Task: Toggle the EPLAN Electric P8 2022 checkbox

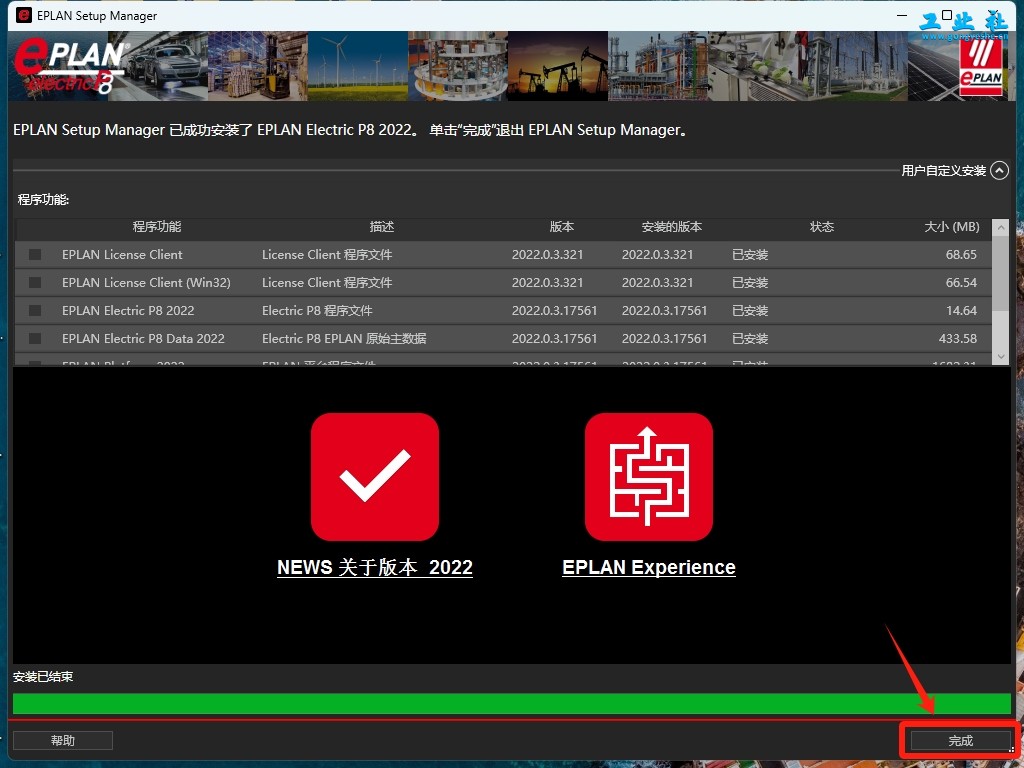Action: pos(35,311)
